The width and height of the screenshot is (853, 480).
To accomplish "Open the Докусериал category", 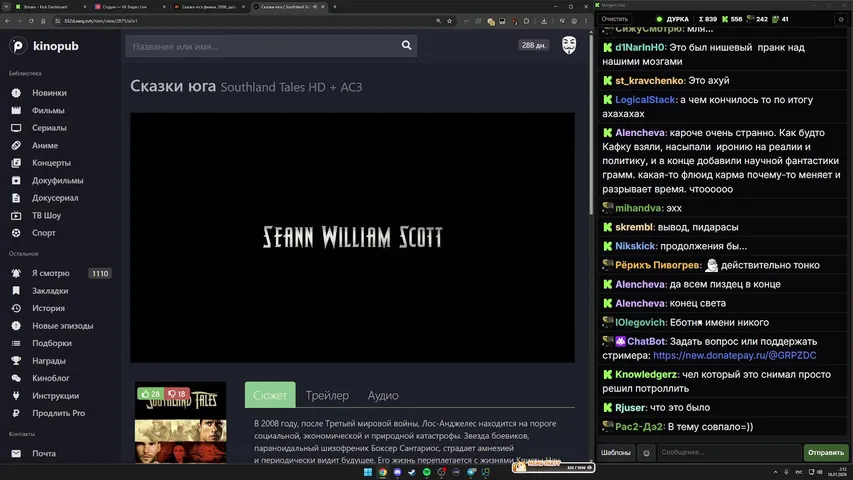I will (x=55, y=198).
